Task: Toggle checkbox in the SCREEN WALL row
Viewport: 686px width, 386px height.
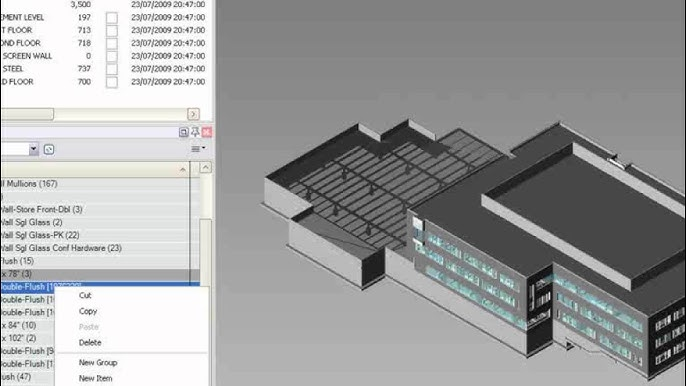Action: click(112, 56)
